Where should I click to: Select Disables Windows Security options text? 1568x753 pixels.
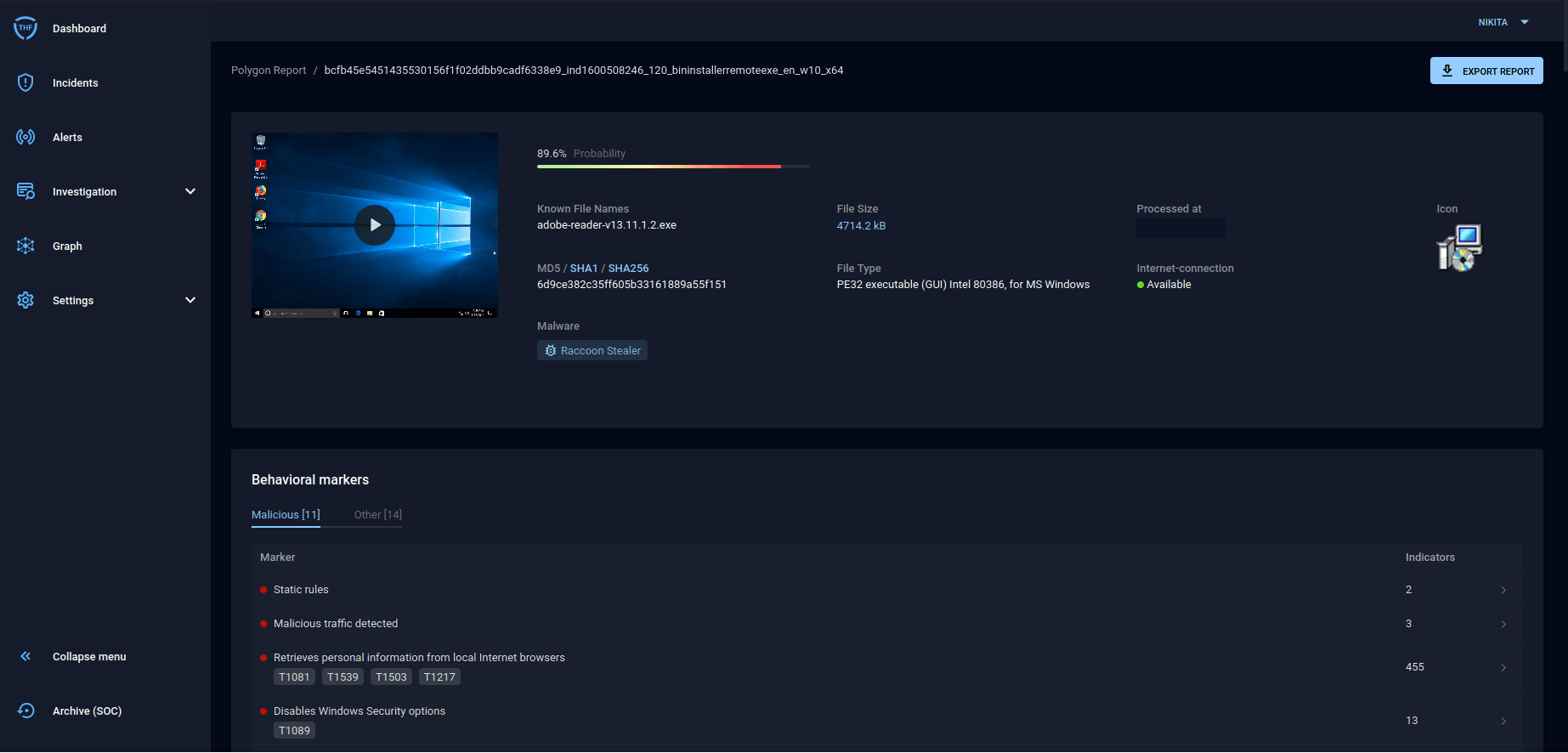359,711
